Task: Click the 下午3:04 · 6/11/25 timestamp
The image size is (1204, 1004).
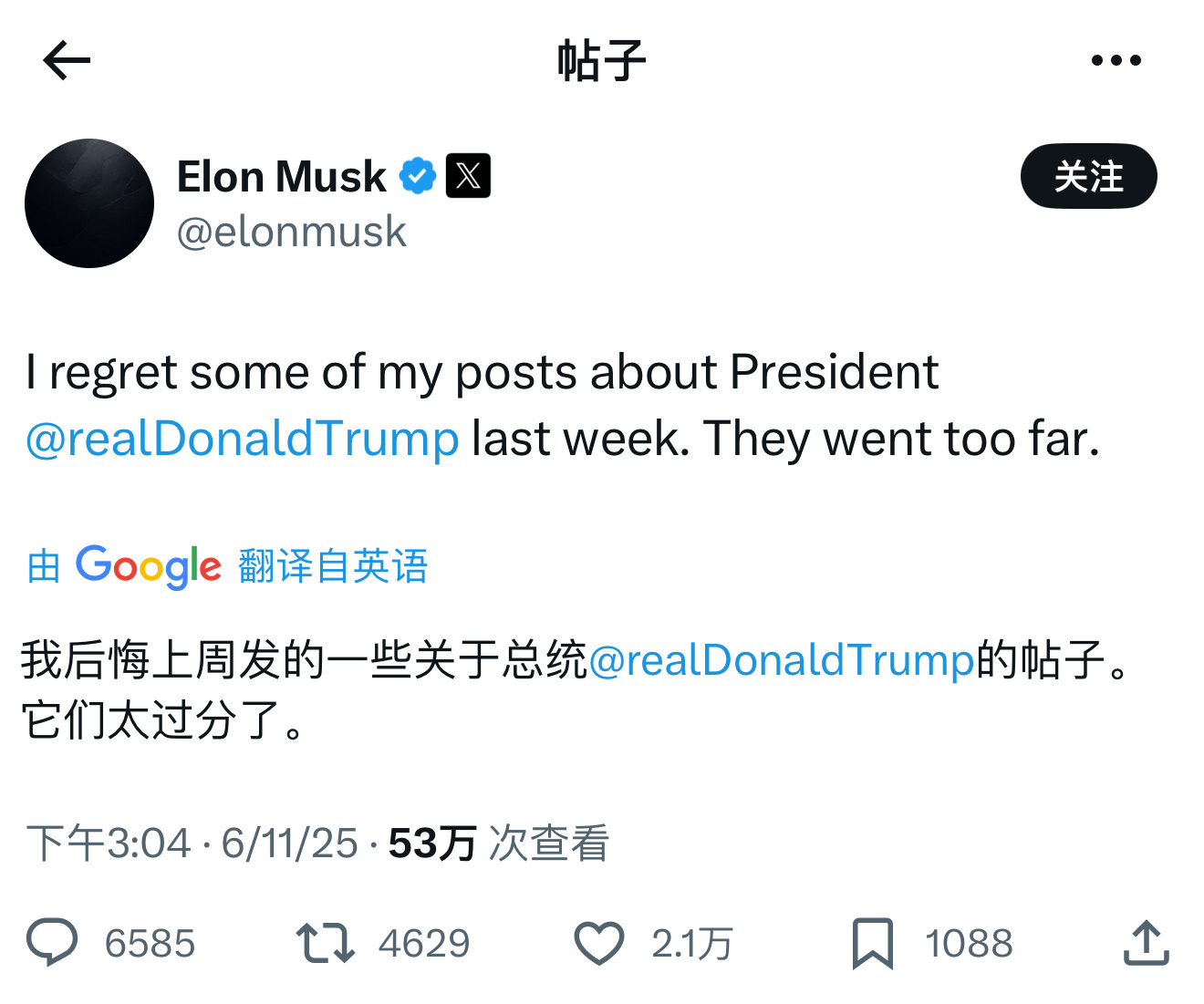Action: click(192, 844)
